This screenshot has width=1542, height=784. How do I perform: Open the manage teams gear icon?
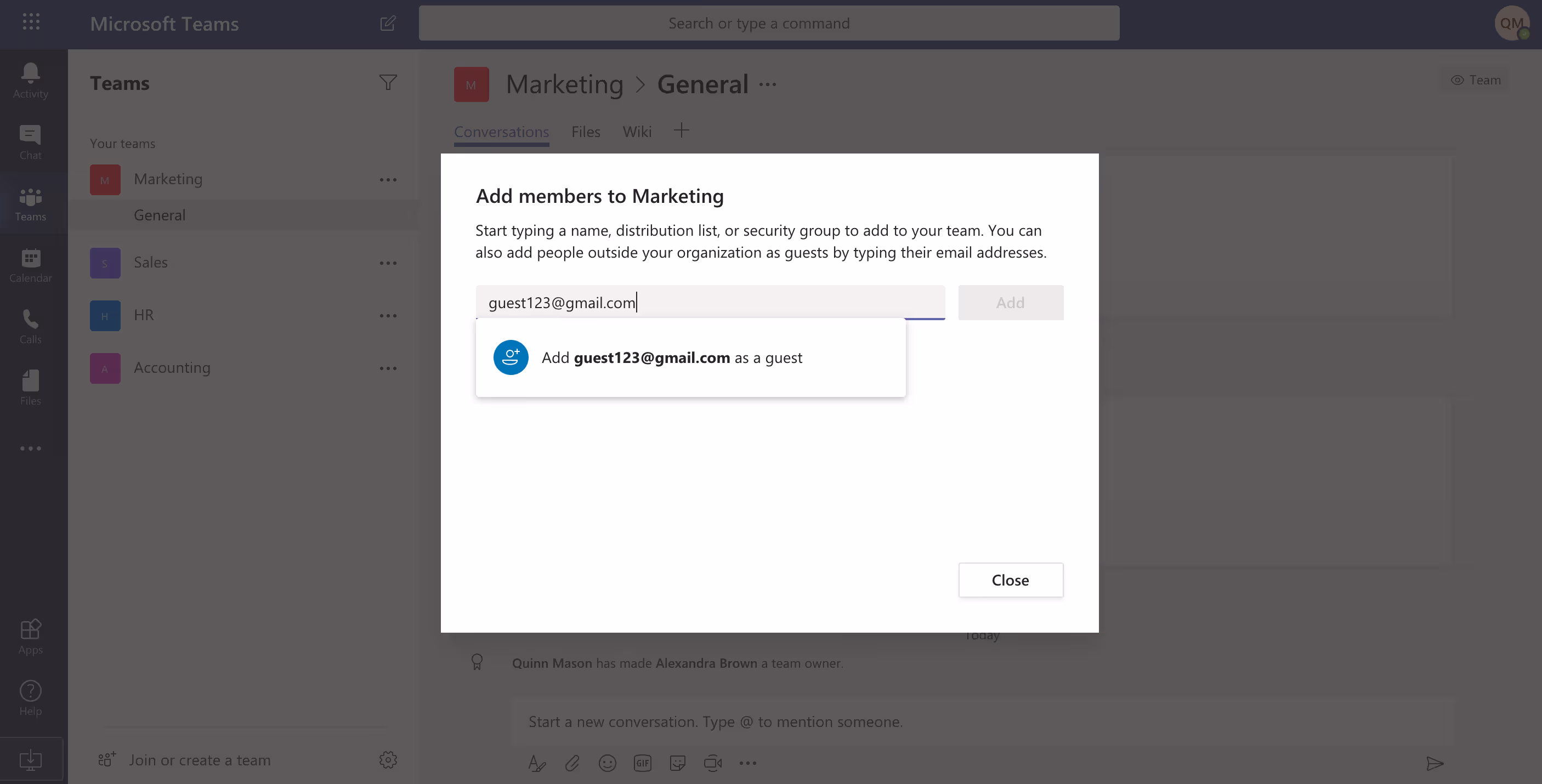(x=388, y=759)
